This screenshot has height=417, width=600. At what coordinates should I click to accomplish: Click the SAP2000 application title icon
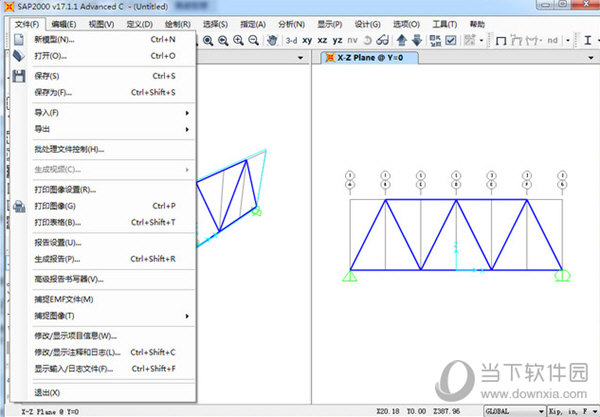[x=8, y=7]
